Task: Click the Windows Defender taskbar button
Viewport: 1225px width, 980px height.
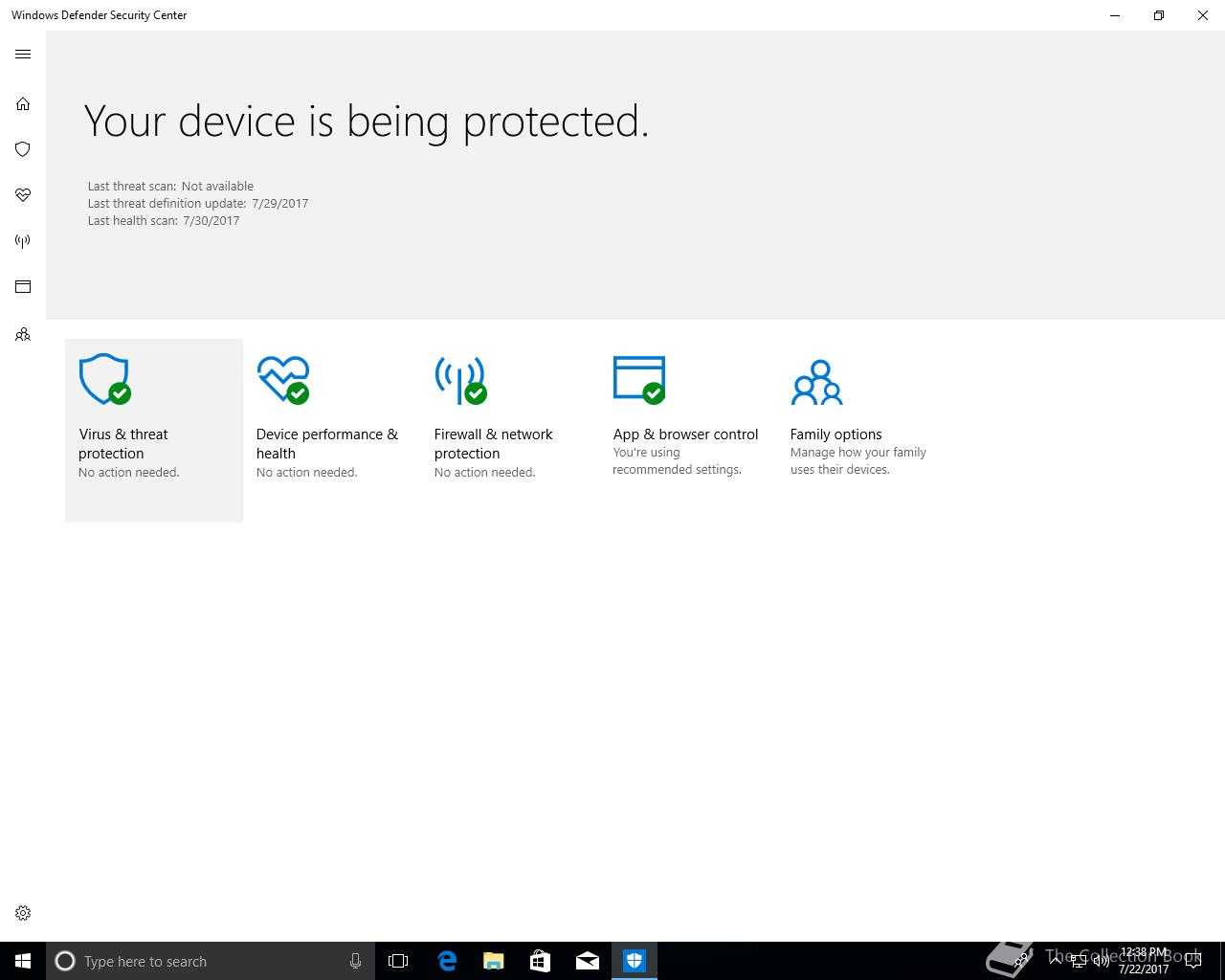Action: point(635,961)
